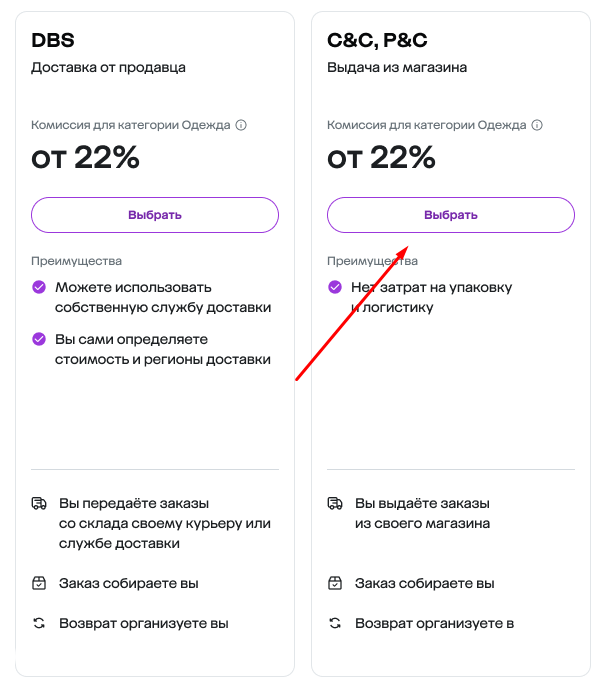Click the Выбрать button in C&C, P&C card

coord(451,215)
